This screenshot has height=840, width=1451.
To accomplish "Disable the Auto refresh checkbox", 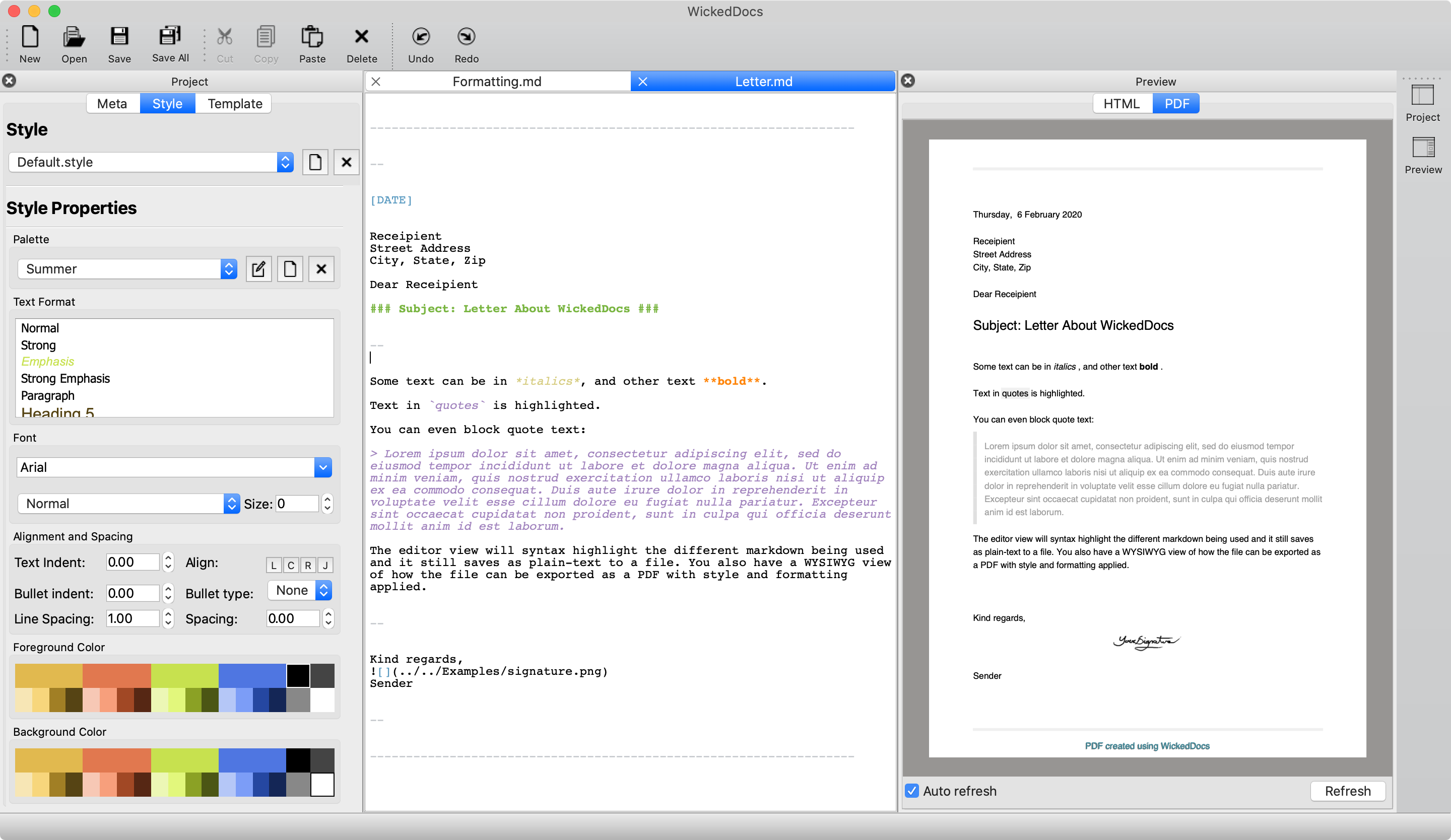I will pyautogui.click(x=911, y=791).
